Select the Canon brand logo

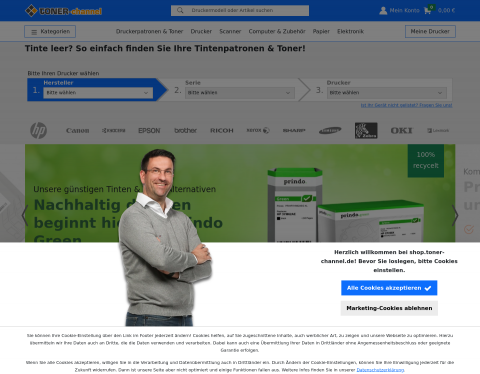pos(77,130)
